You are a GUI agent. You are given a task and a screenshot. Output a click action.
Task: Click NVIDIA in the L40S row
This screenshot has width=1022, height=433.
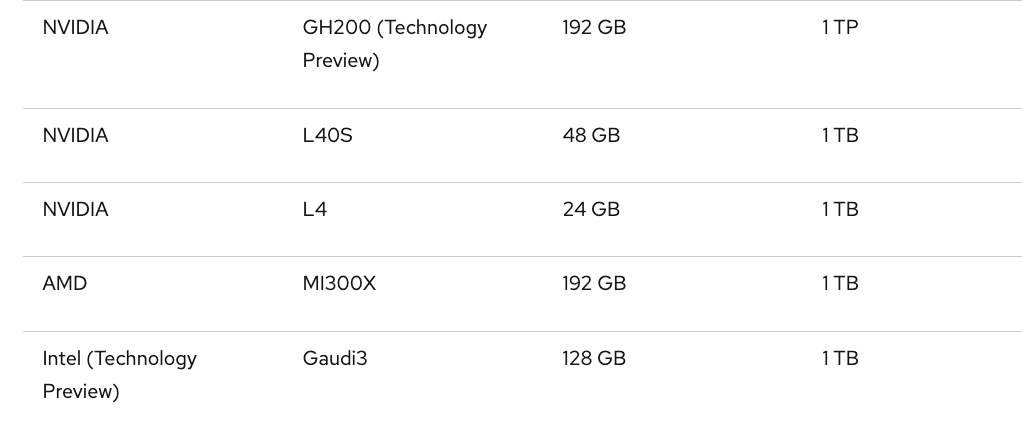(75, 136)
